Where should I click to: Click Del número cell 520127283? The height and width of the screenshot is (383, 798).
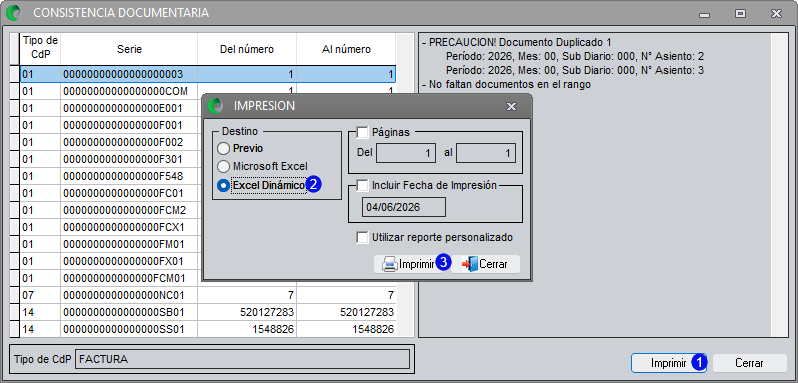[x=247, y=312]
